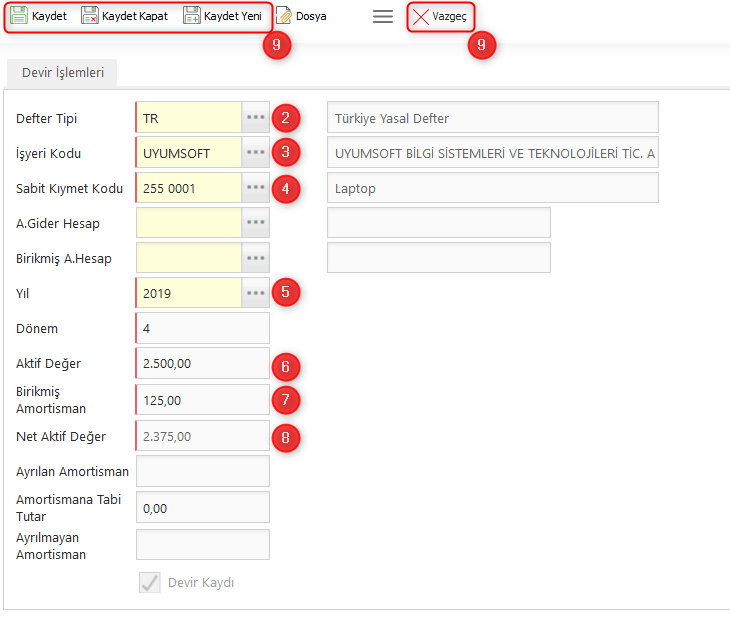Click the Aktif Değer input field
Screen dimensions: 730x644
pos(203,364)
